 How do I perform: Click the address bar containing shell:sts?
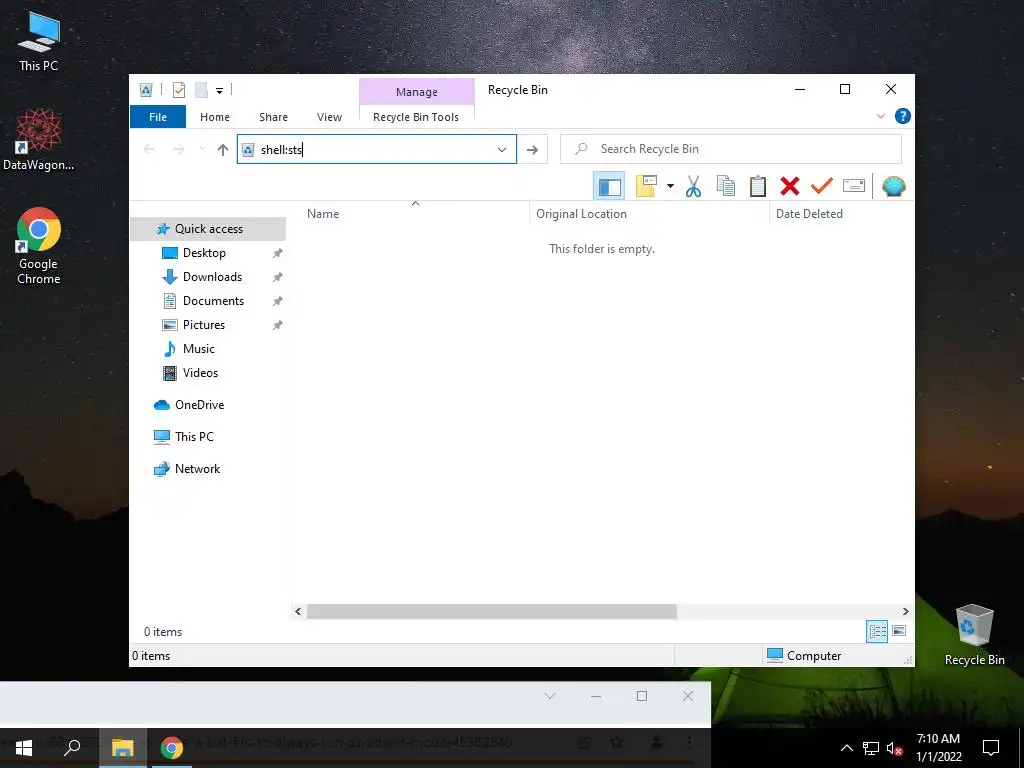pyautogui.click(x=377, y=150)
